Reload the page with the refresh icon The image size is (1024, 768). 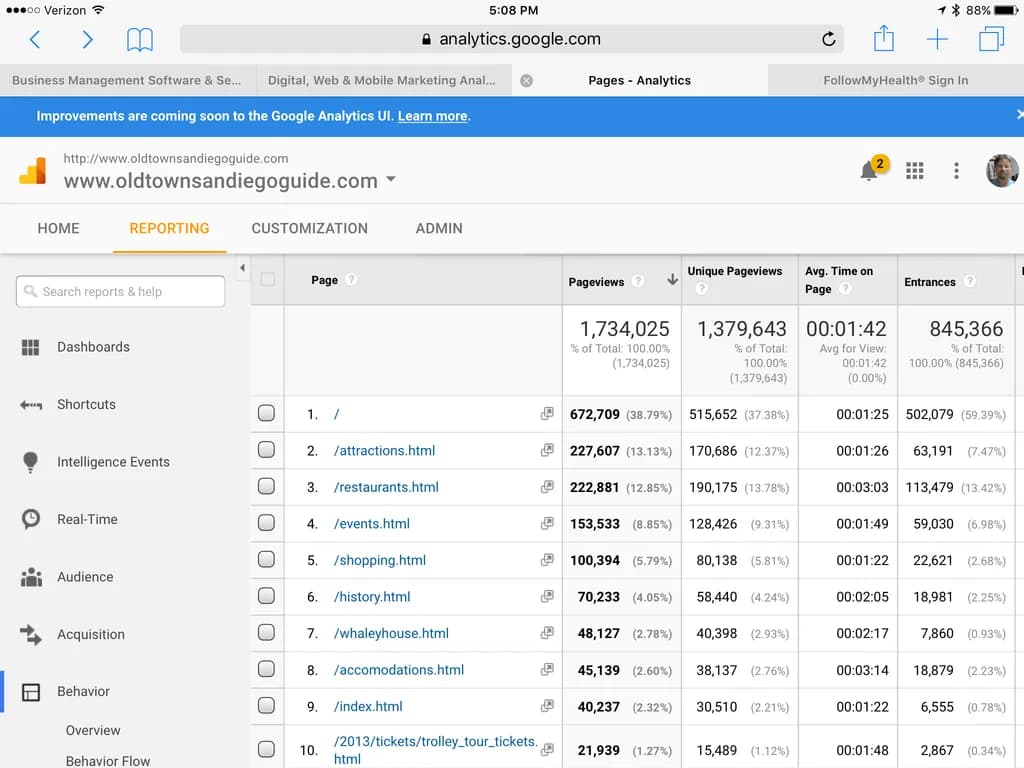tap(828, 39)
